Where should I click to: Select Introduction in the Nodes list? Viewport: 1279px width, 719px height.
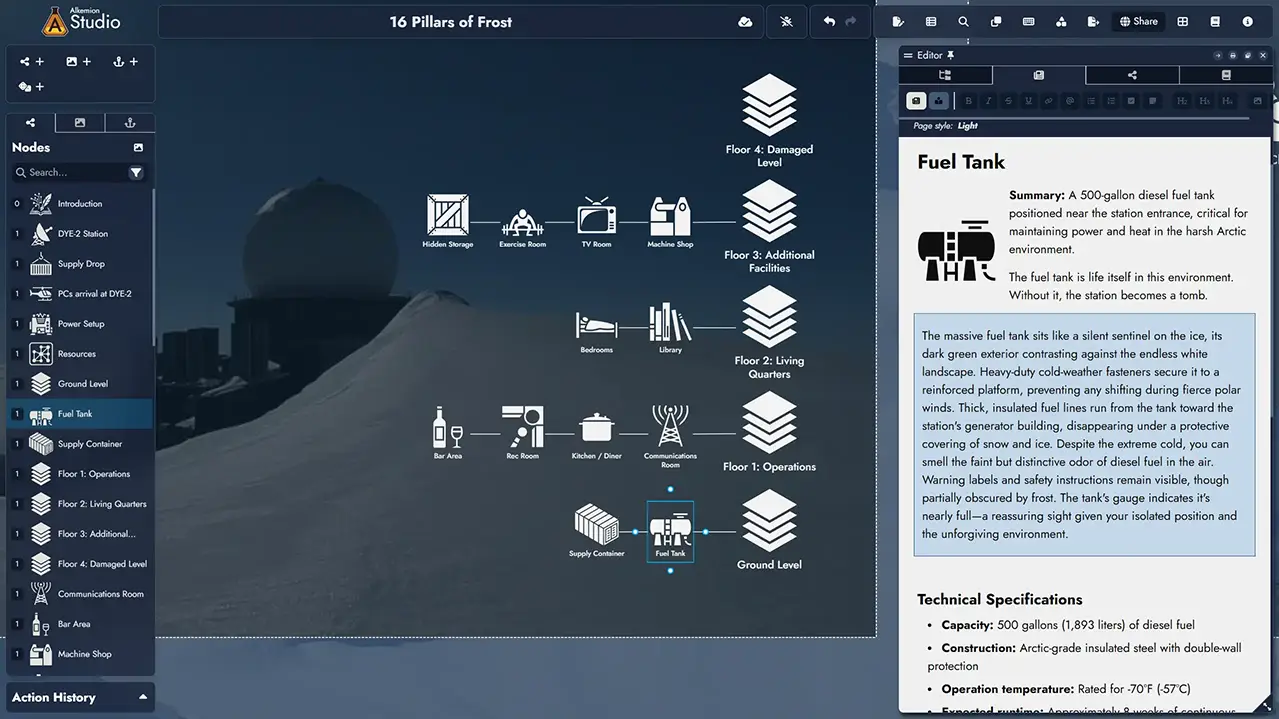point(80,204)
